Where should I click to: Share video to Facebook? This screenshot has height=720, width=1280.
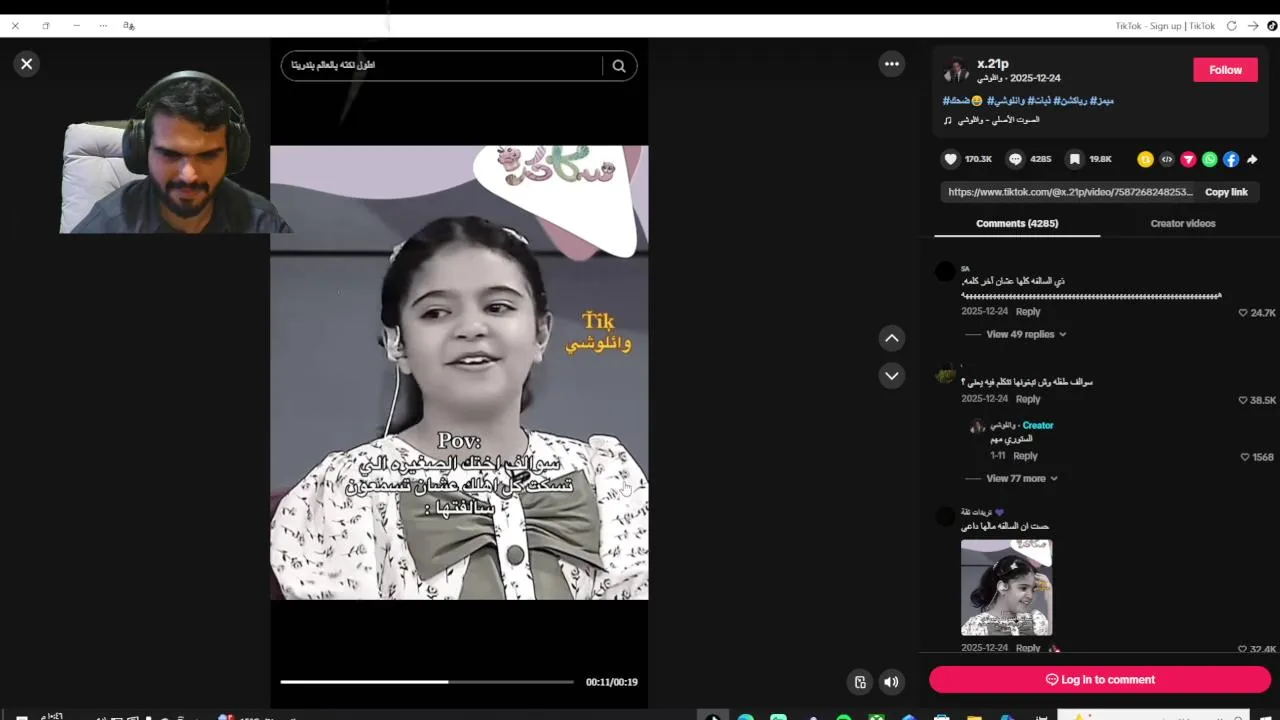[1231, 159]
